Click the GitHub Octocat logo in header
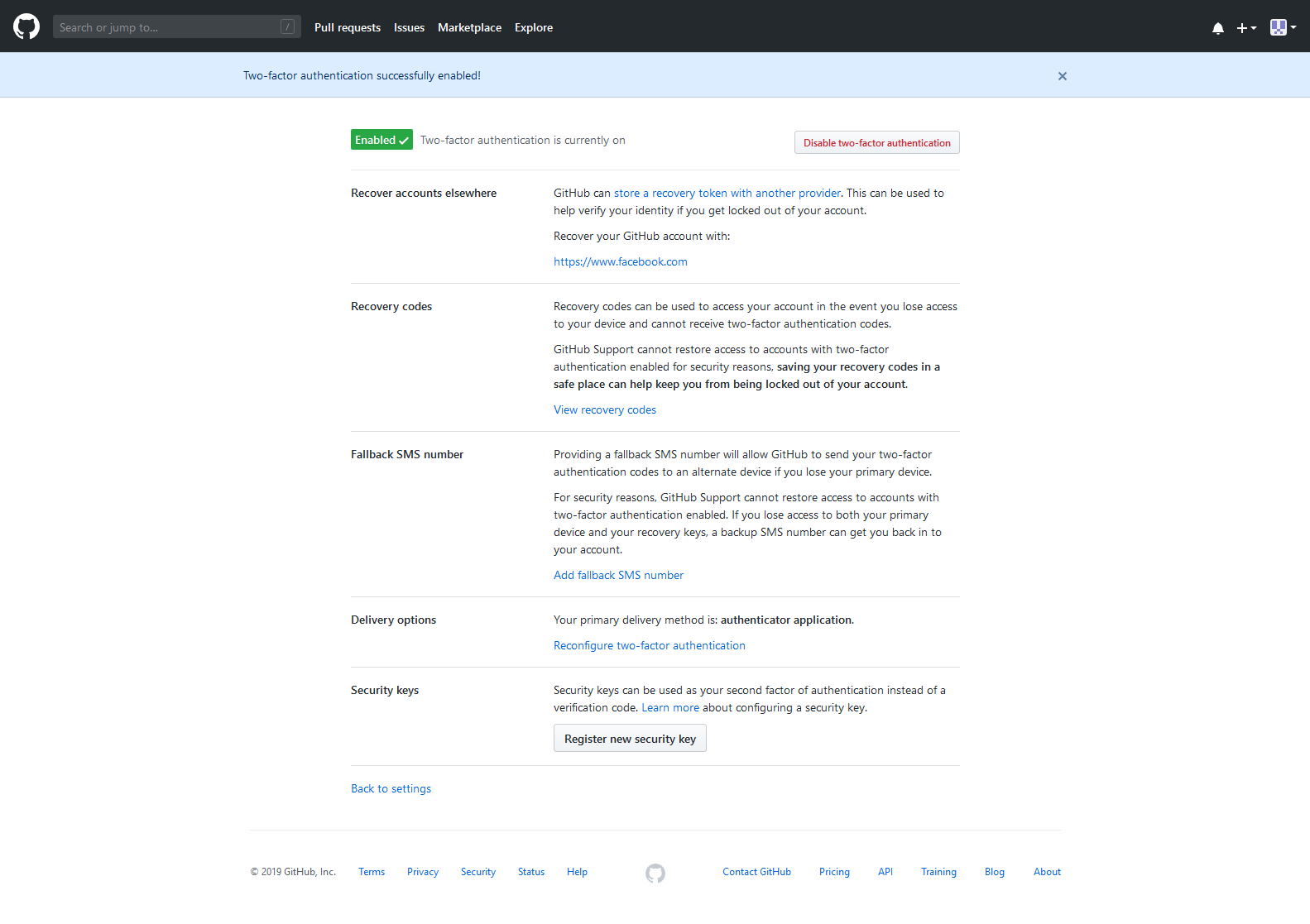 tap(26, 26)
